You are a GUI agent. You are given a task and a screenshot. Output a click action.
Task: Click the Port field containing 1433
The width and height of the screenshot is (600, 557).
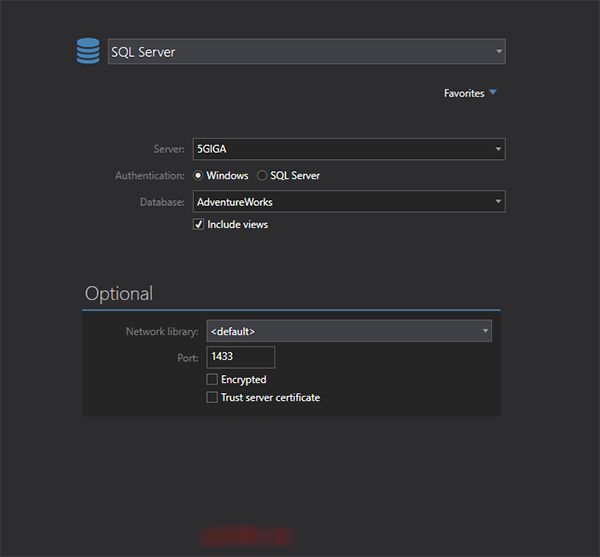(240, 357)
